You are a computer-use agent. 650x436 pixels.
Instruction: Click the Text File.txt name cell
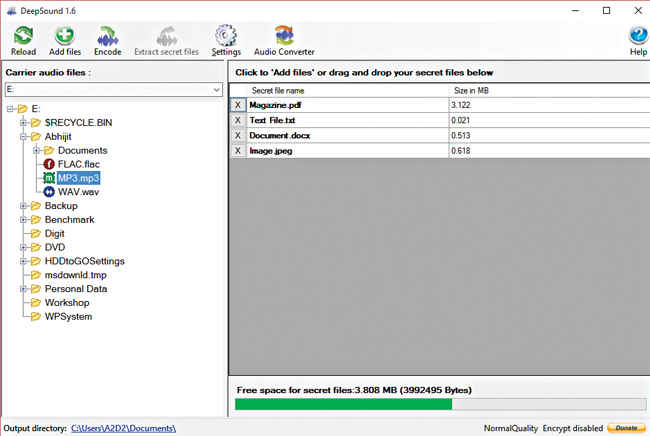coord(347,120)
